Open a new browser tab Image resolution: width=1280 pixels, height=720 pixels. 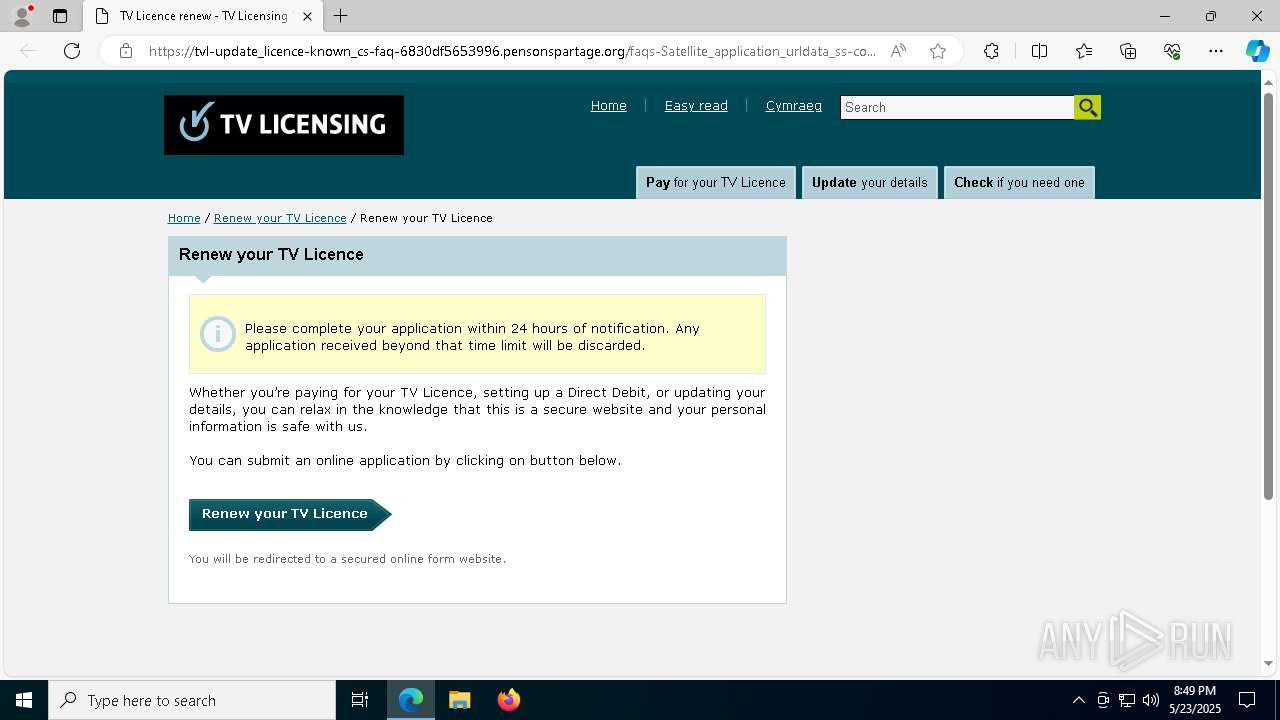click(x=341, y=16)
